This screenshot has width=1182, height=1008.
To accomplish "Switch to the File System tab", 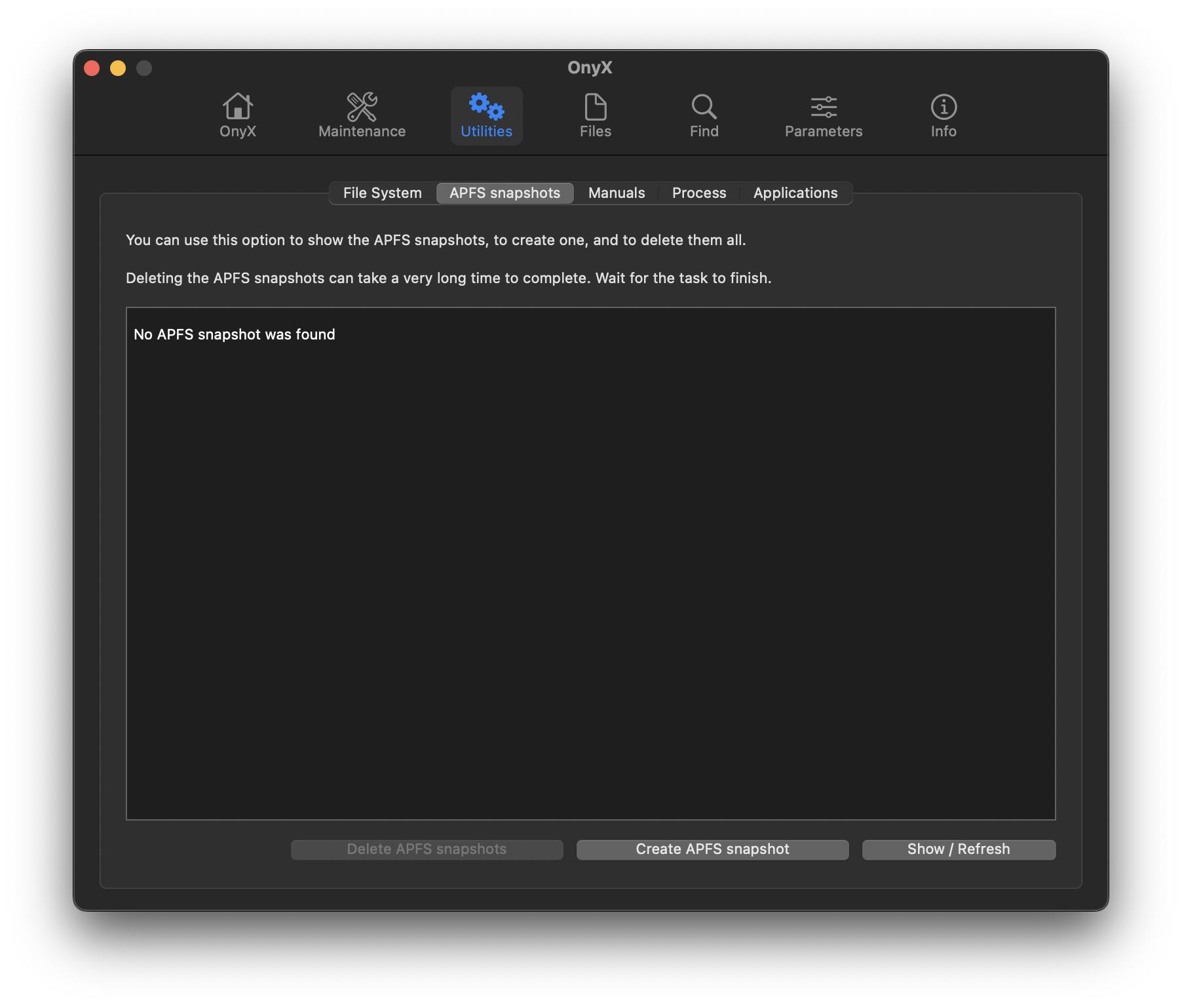I will pos(383,193).
